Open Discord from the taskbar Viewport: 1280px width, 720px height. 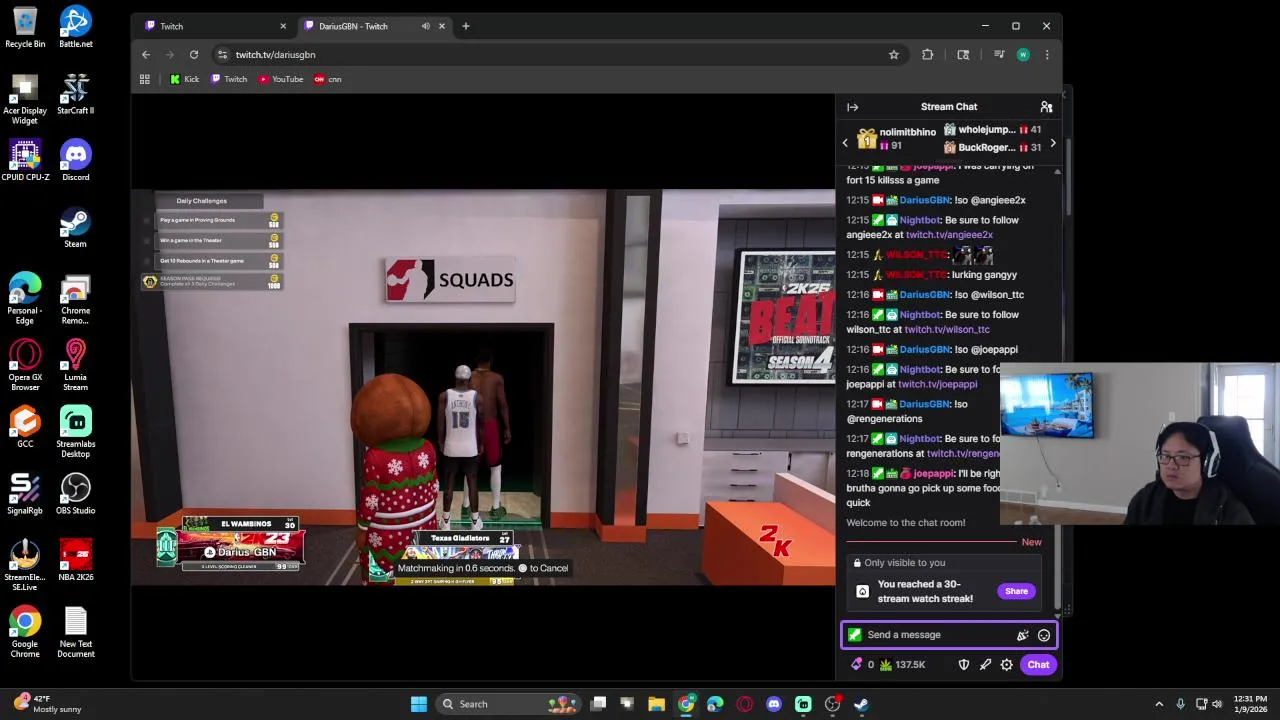click(x=774, y=704)
